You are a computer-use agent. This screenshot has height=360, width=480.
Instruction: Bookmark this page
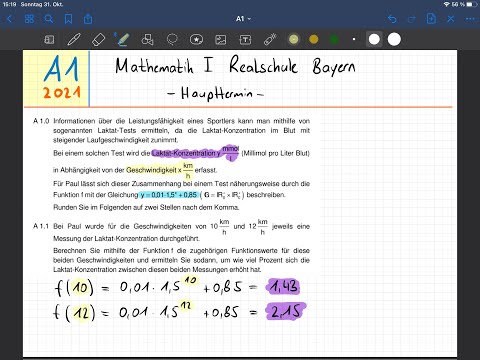click(x=68, y=19)
